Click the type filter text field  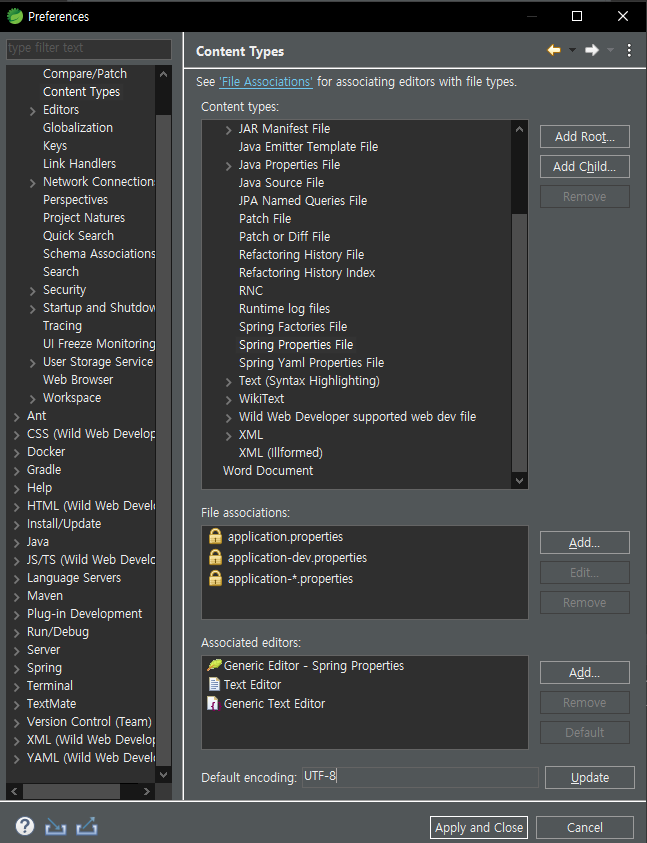tap(89, 48)
